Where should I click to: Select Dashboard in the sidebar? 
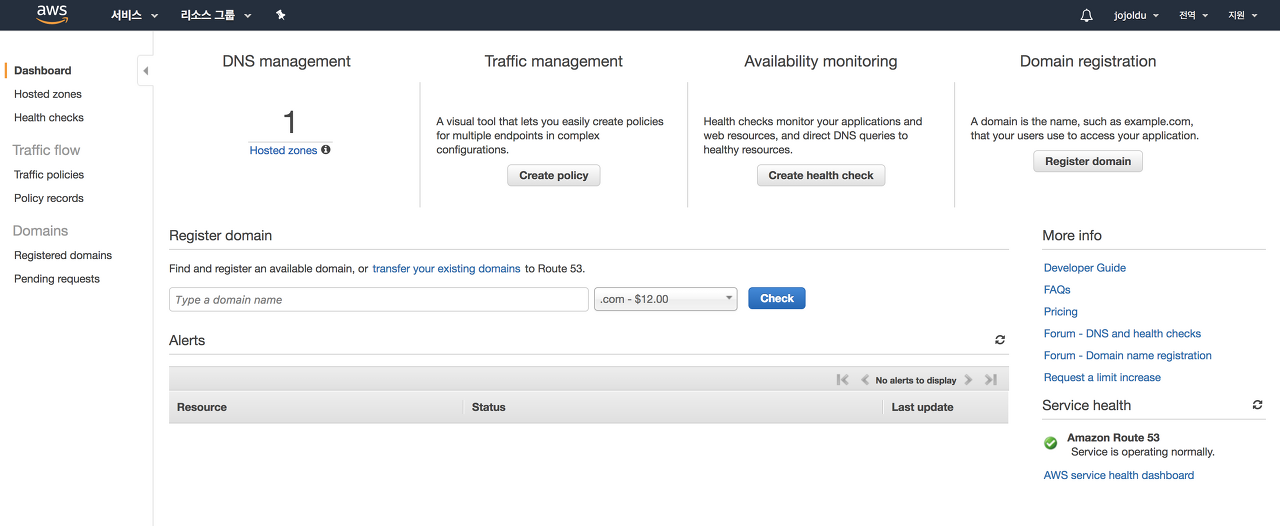[43, 71]
